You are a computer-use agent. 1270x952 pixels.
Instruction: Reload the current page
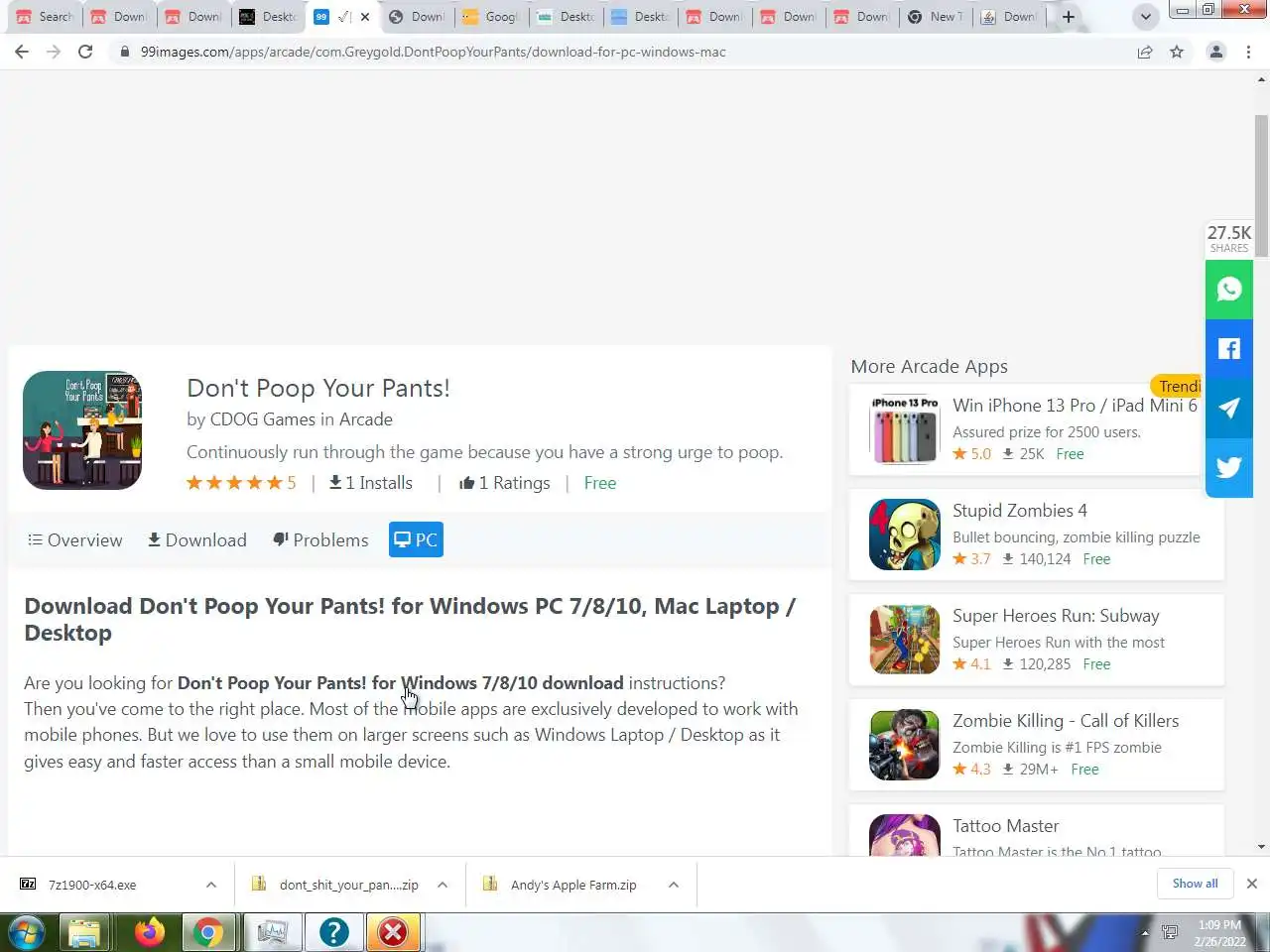pyautogui.click(x=85, y=52)
